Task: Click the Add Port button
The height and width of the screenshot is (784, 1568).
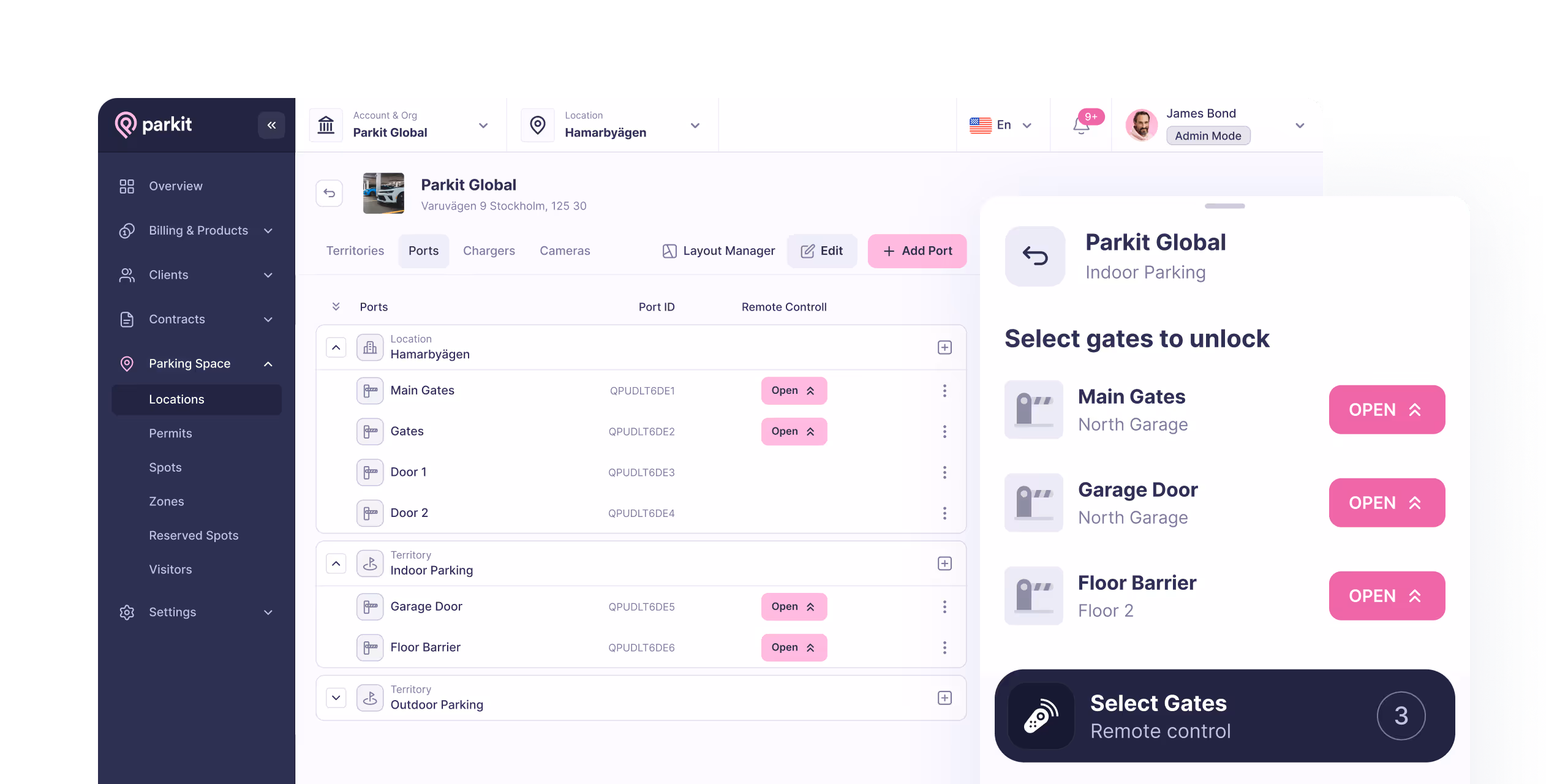Action: [x=917, y=251]
